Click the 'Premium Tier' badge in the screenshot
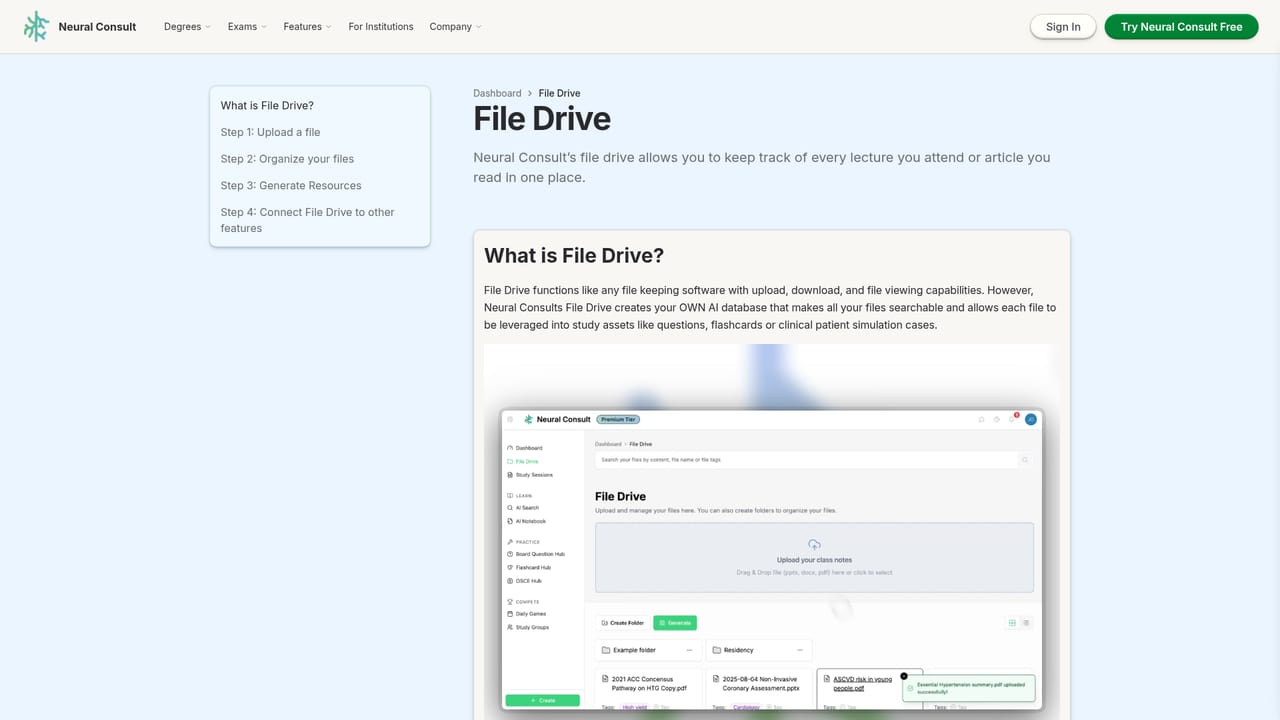The height and width of the screenshot is (720, 1280). (618, 419)
